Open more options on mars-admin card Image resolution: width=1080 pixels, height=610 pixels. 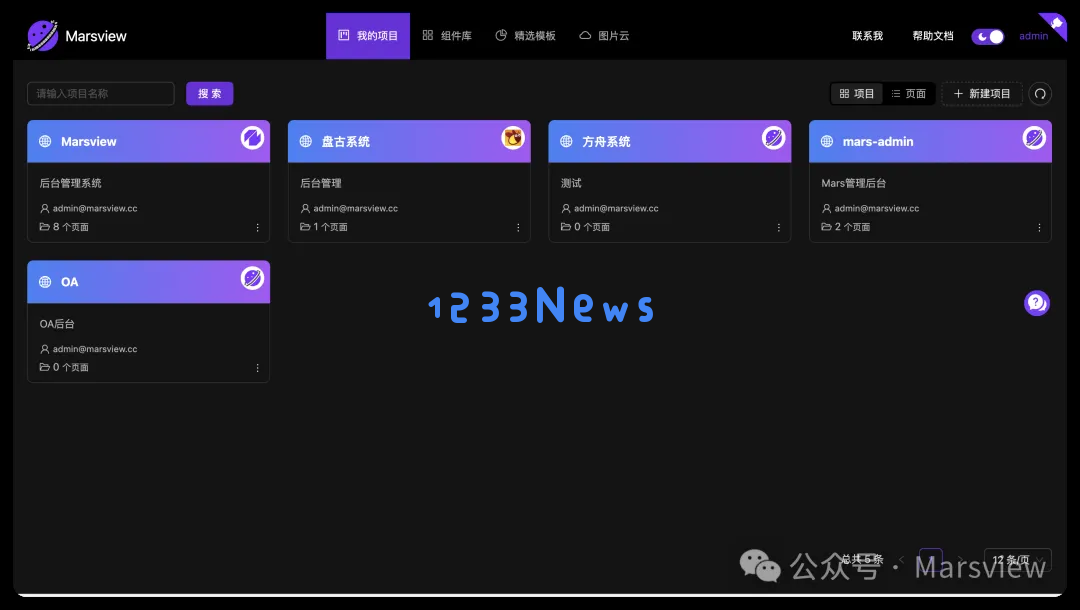click(x=1039, y=227)
